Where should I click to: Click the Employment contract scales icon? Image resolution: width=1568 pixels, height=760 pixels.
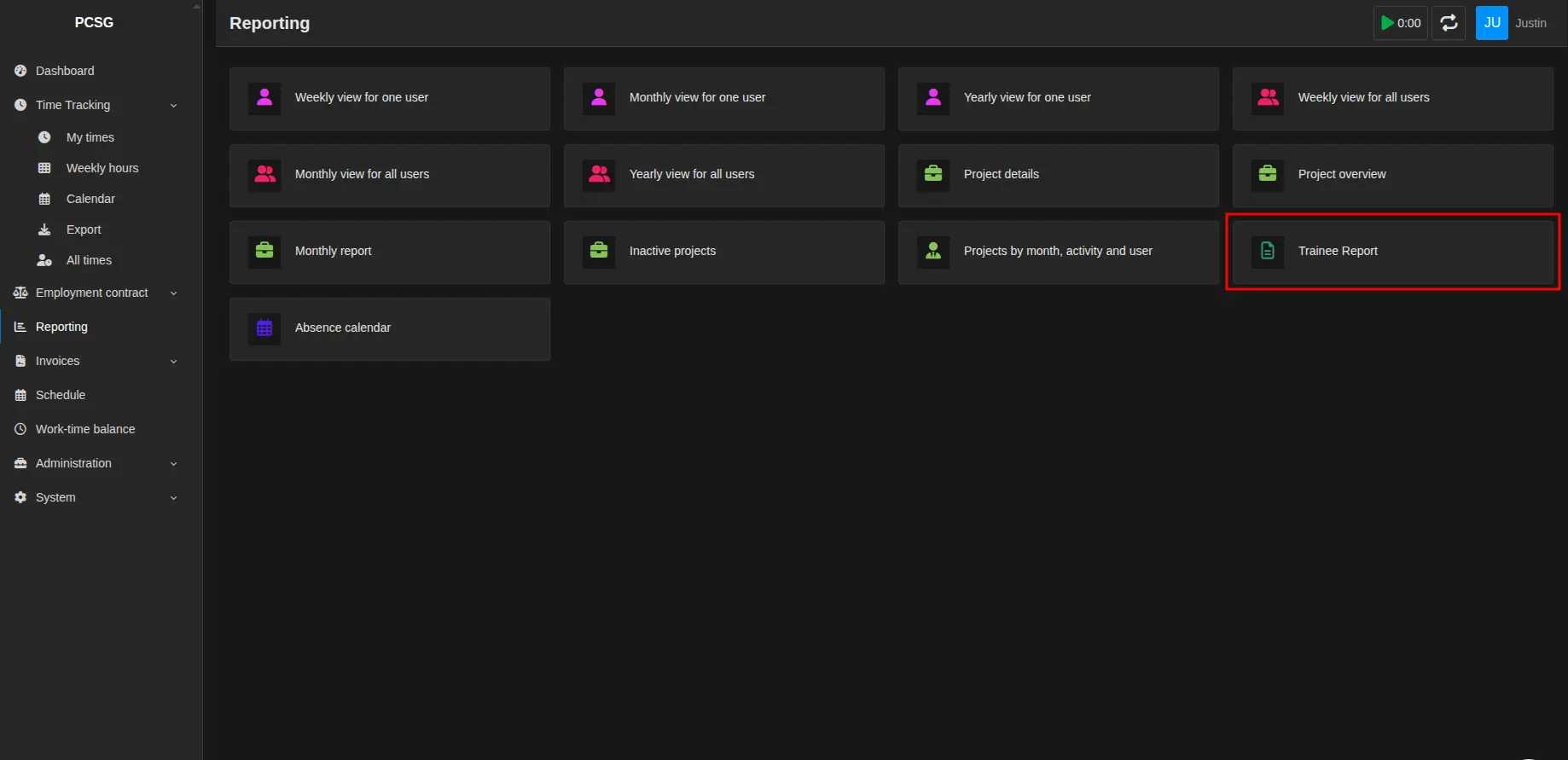(x=20, y=293)
